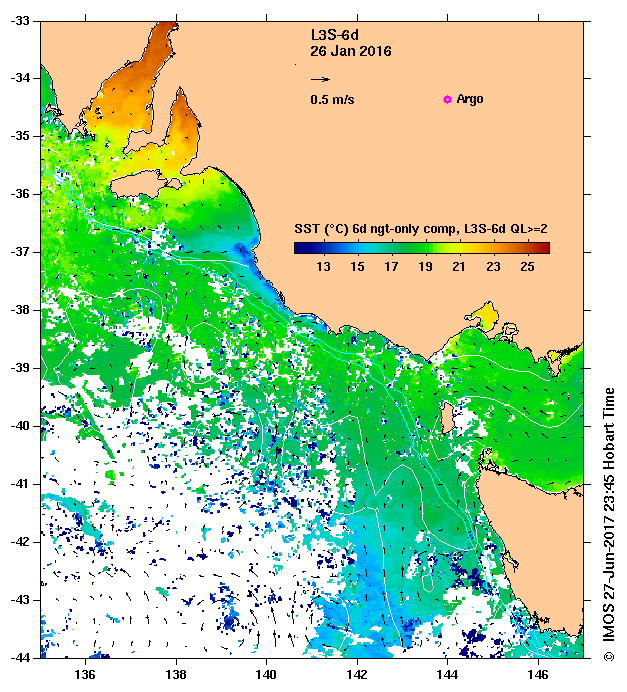Click longitude axis label '142'
The image size is (627, 692).
point(357,675)
